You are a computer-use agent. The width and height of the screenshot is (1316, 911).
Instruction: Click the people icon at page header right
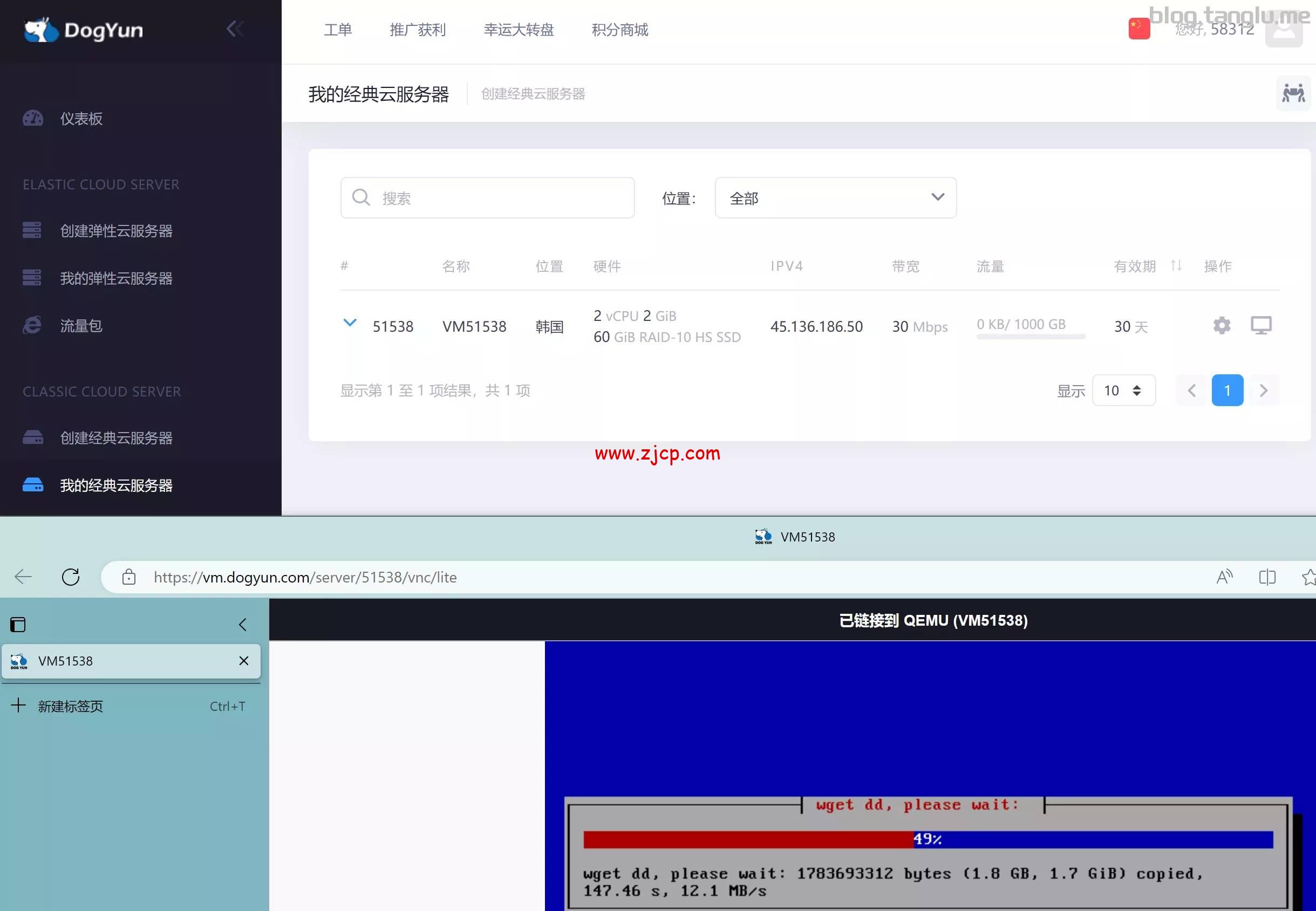pos(1293,93)
